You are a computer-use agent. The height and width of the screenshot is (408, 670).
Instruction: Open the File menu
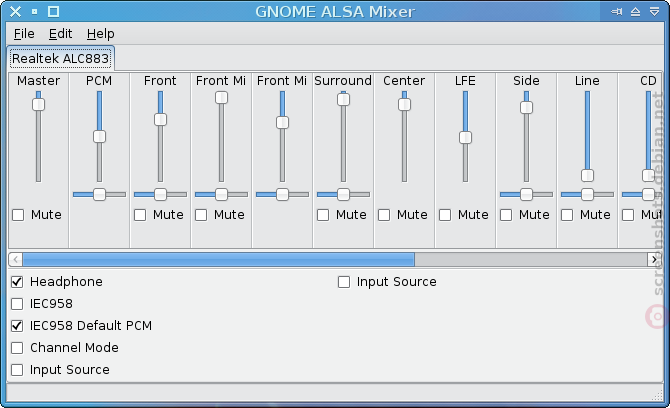(24, 34)
